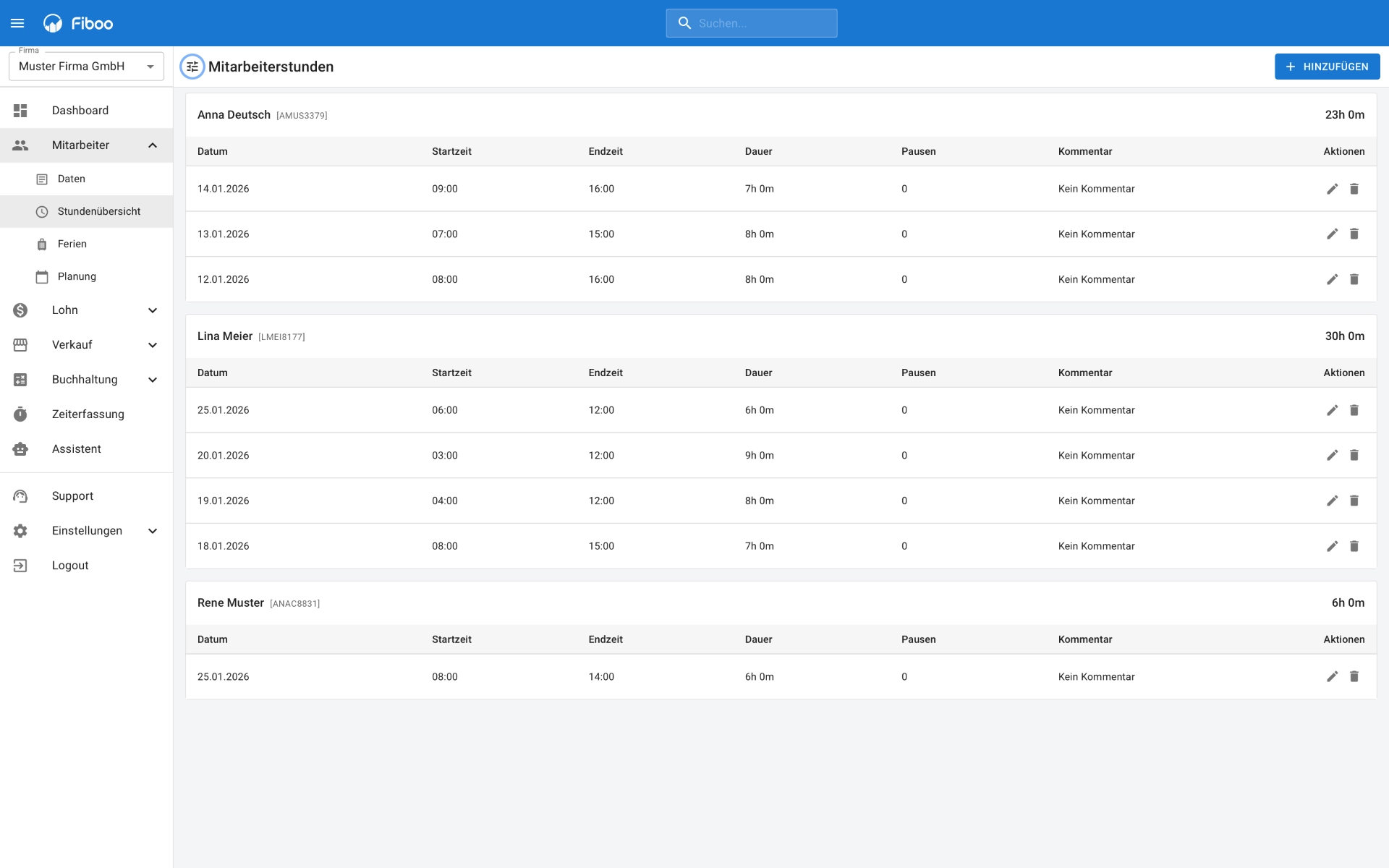Expand the Buchhaltung menu section

(x=153, y=380)
